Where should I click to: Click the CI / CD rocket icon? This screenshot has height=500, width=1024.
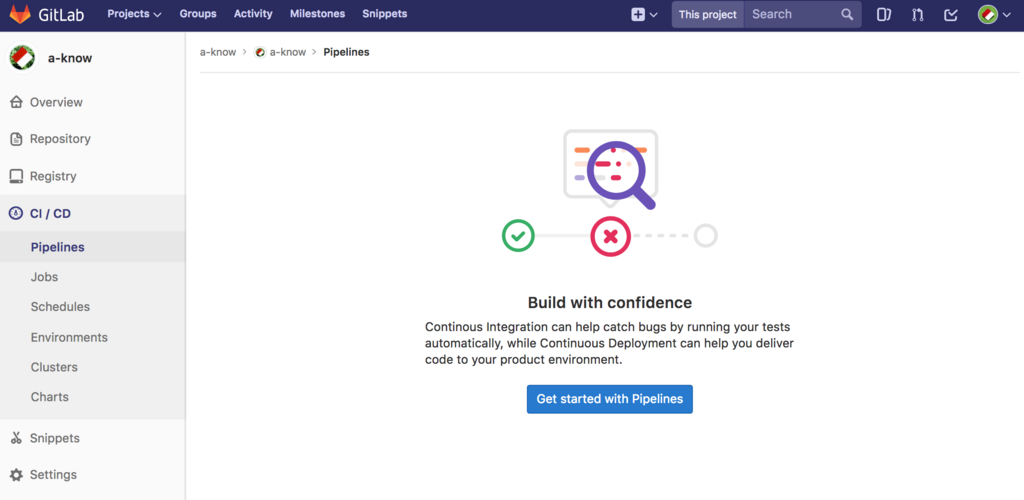click(16, 213)
